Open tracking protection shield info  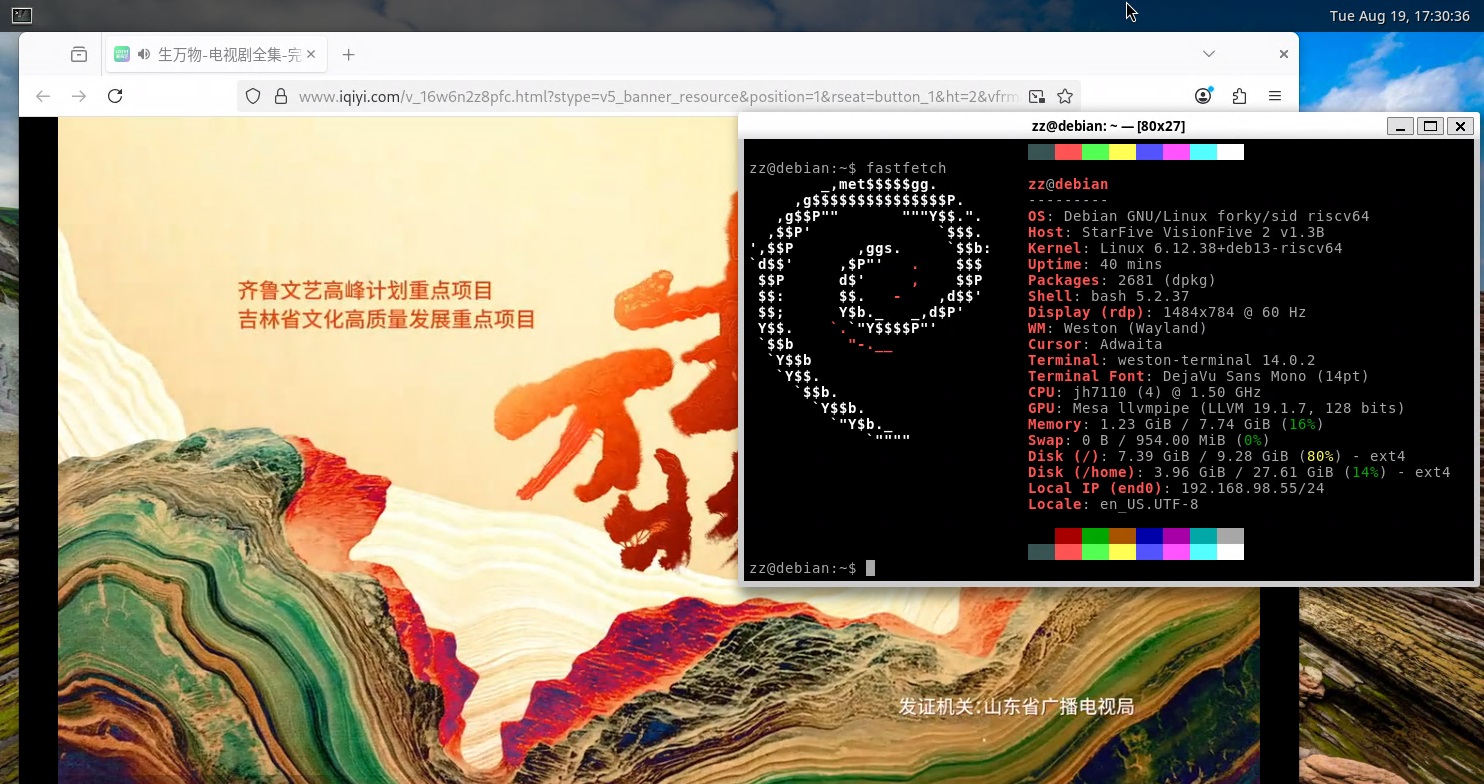click(x=253, y=97)
